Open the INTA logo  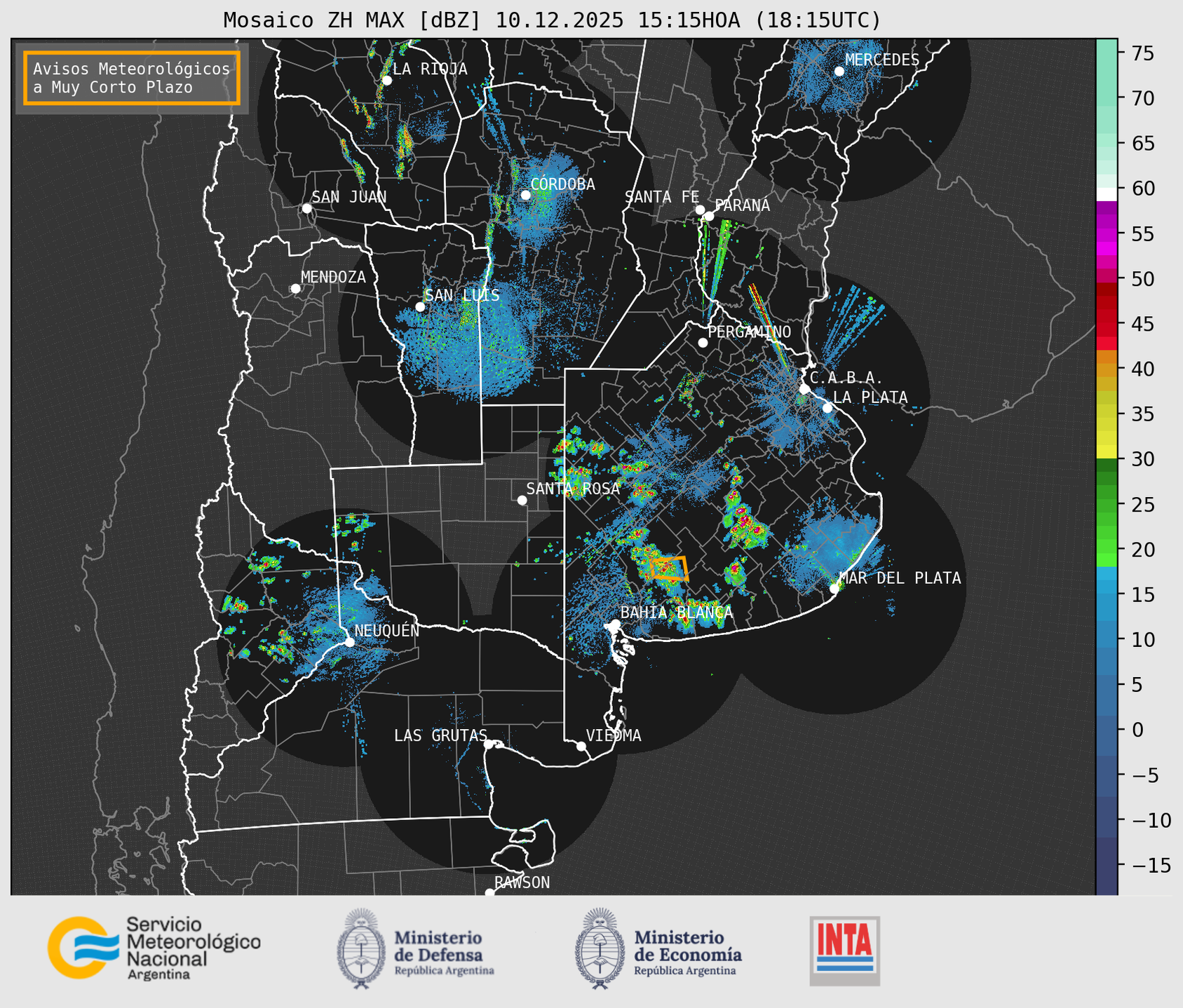845,951
